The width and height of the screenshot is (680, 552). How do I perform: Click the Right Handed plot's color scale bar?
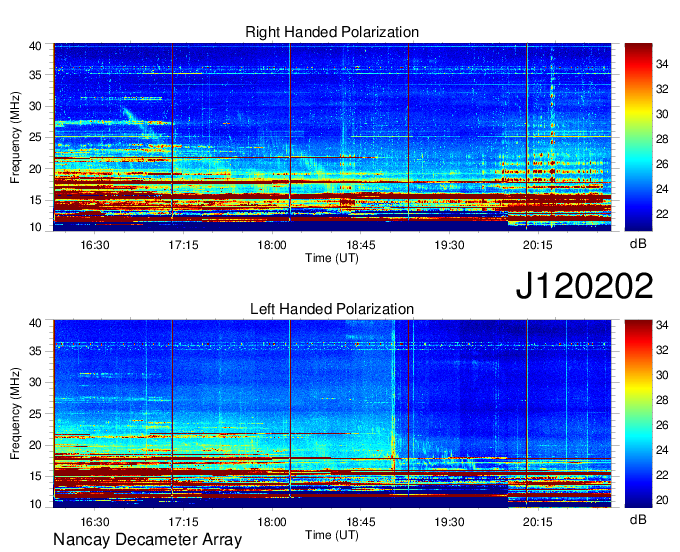(x=638, y=137)
